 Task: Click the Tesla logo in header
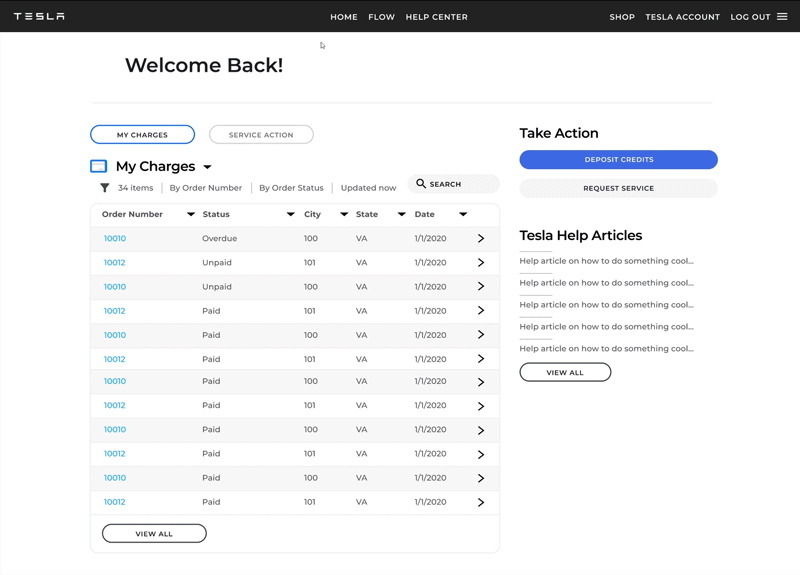click(39, 17)
